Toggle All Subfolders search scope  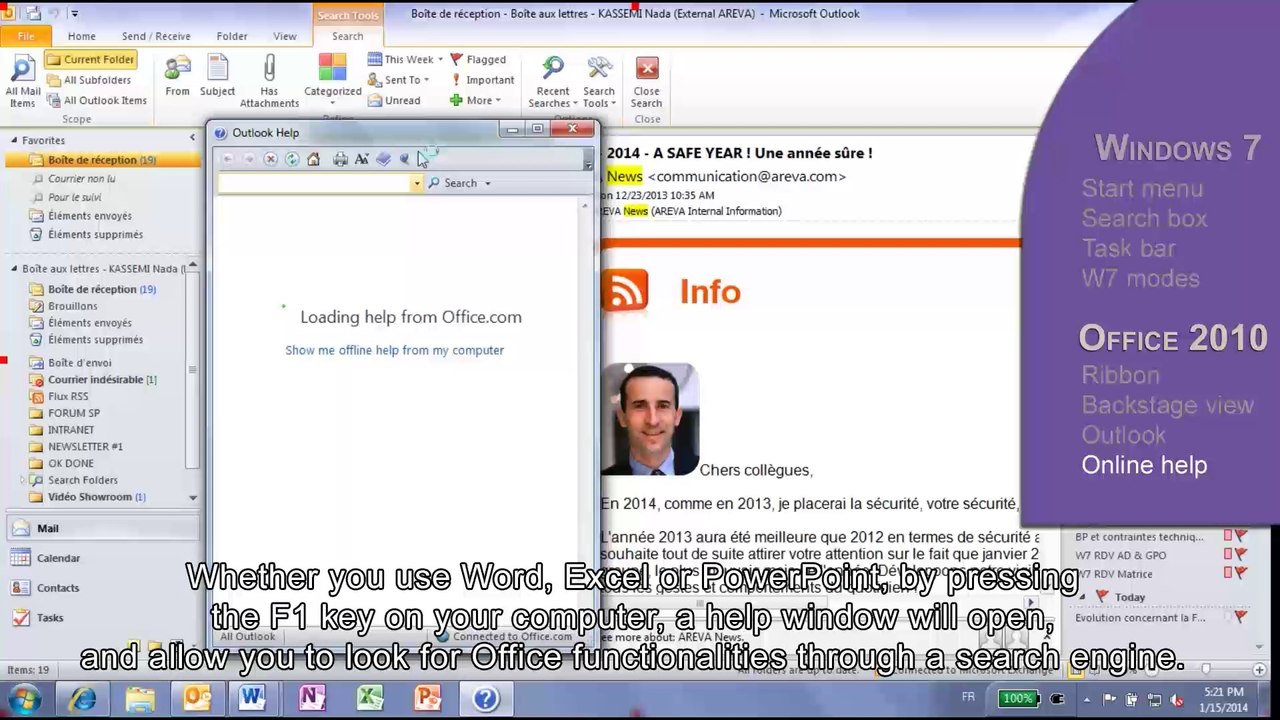(88, 80)
